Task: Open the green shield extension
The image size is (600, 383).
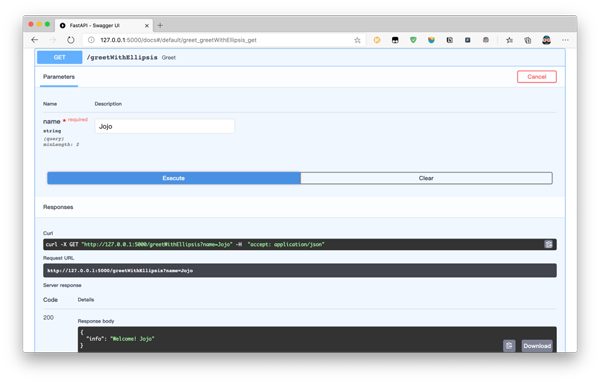Action: [x=413, y=40]
